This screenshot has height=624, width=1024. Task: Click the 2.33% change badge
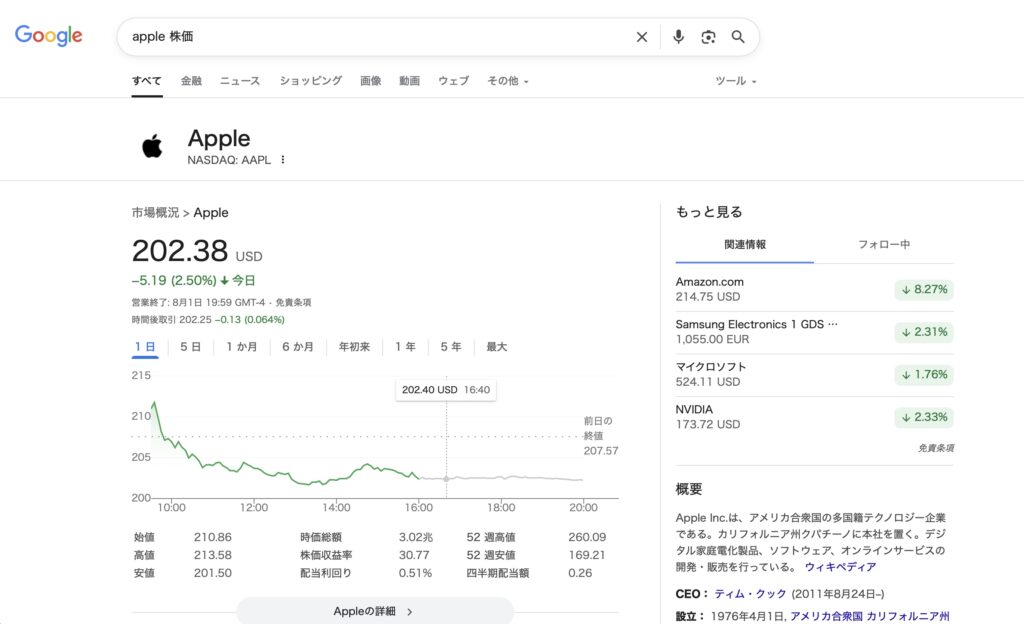pos(924,416)
